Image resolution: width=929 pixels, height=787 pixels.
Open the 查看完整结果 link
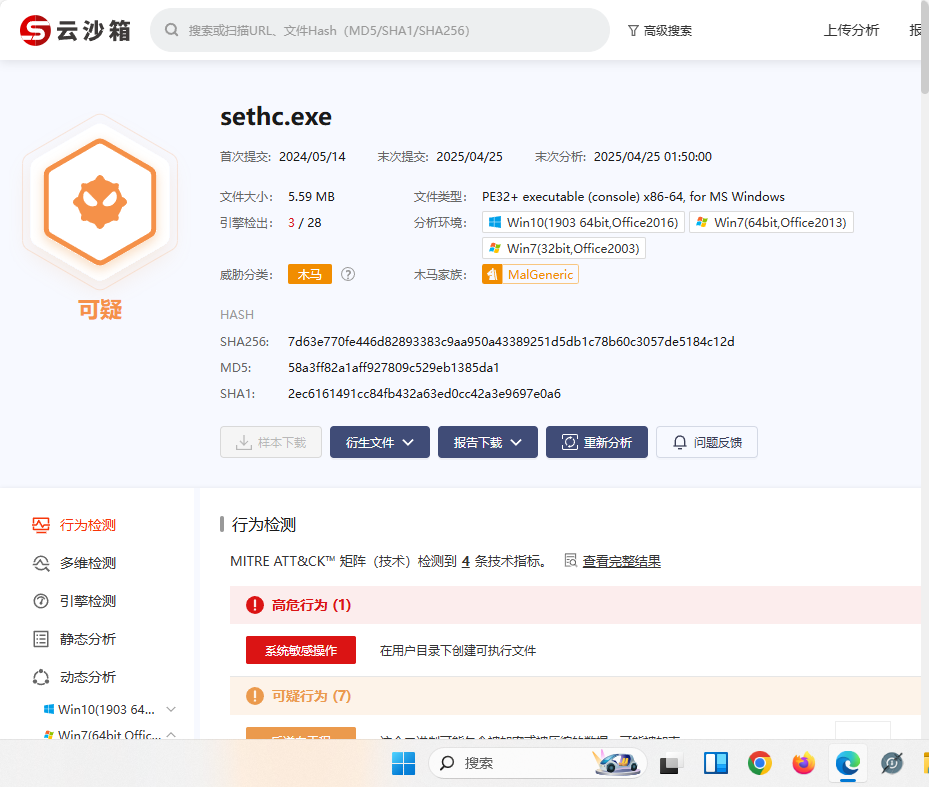(621, 561)
